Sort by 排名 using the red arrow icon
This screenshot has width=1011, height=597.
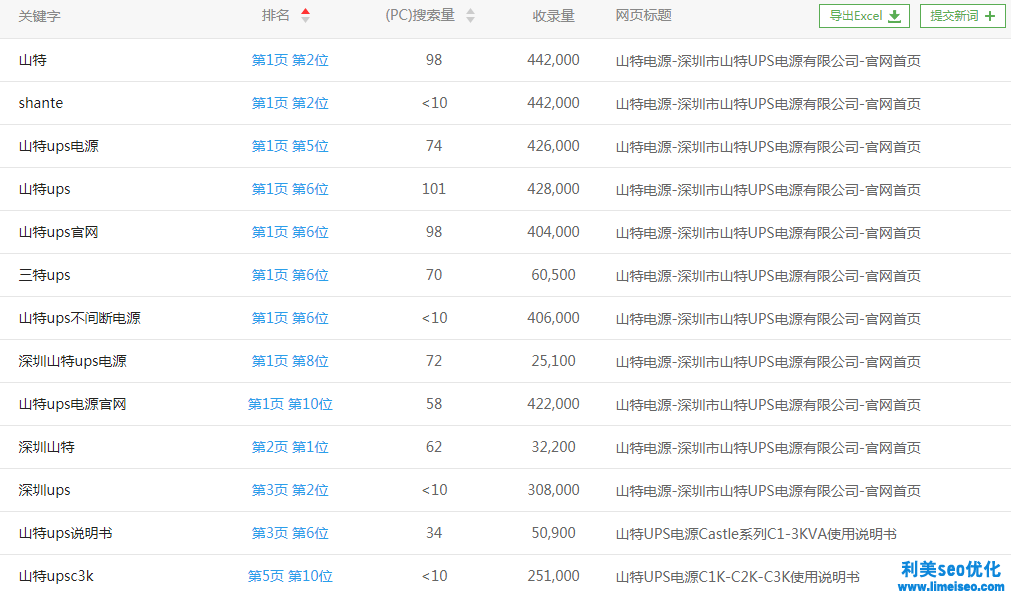pyautogui.click(x=306, y=15)
